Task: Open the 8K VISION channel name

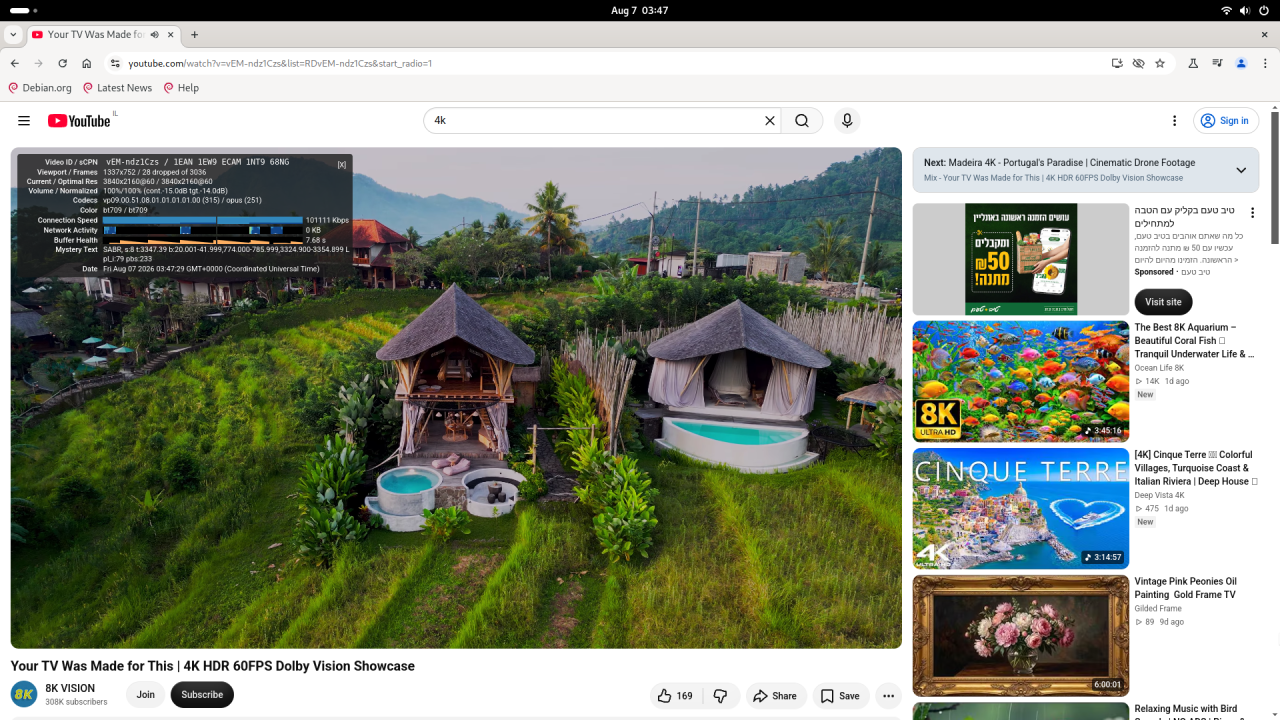Action: tap(70, 688)
